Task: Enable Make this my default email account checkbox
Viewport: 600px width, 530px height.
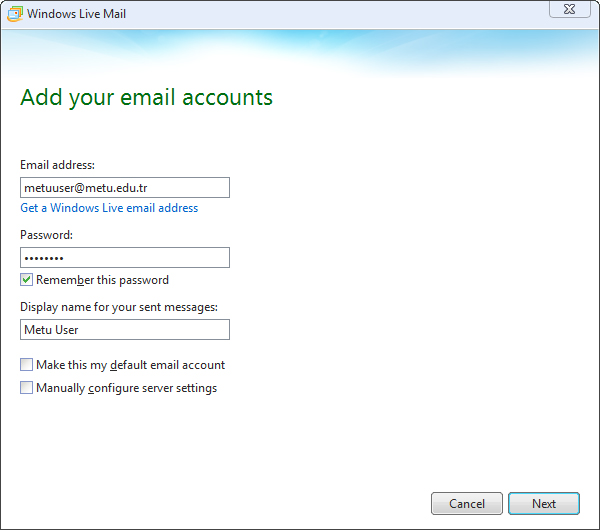Action: [26, 365]
